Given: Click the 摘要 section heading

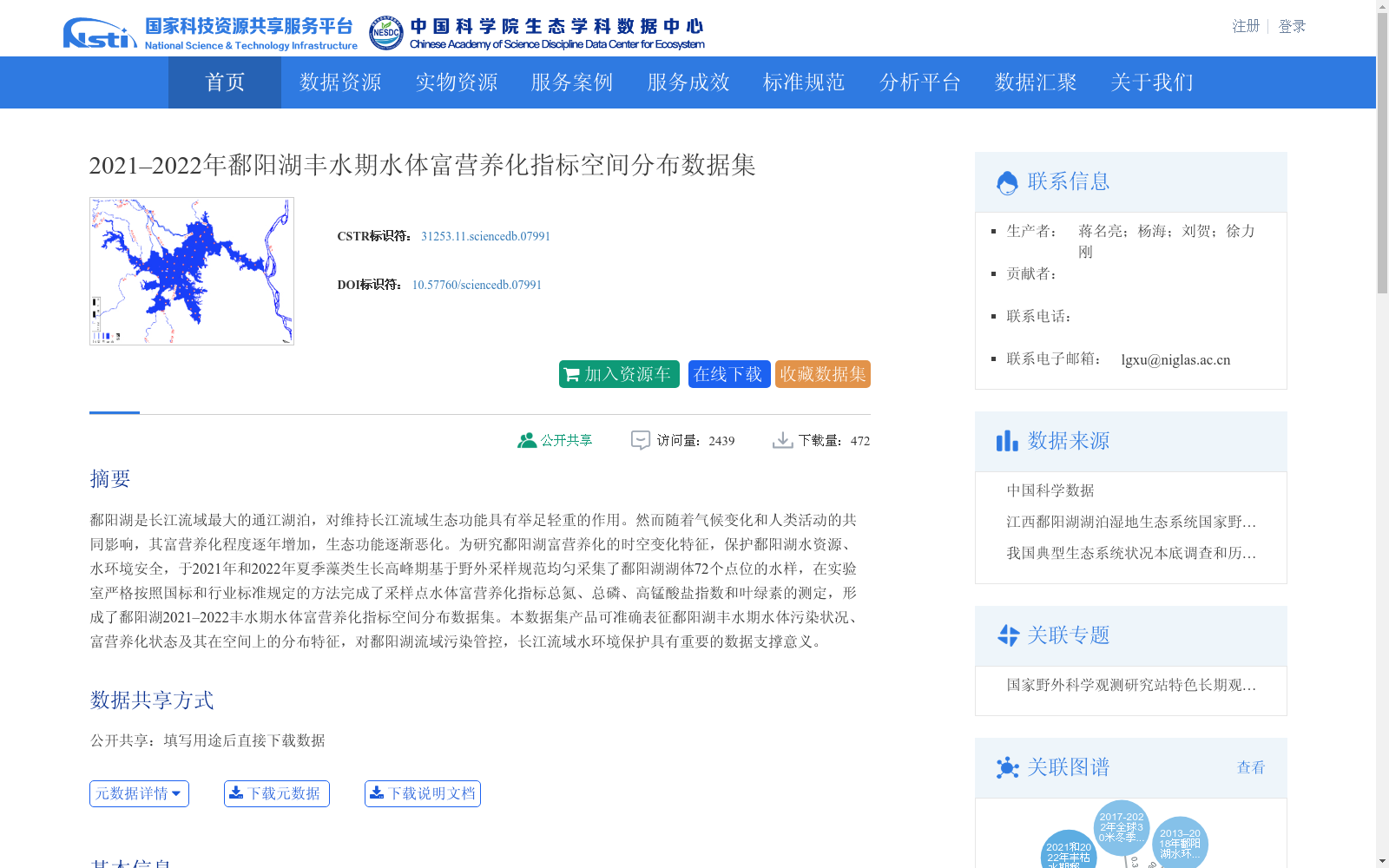Looking at the screenshot, I should [x=110, y=479].
